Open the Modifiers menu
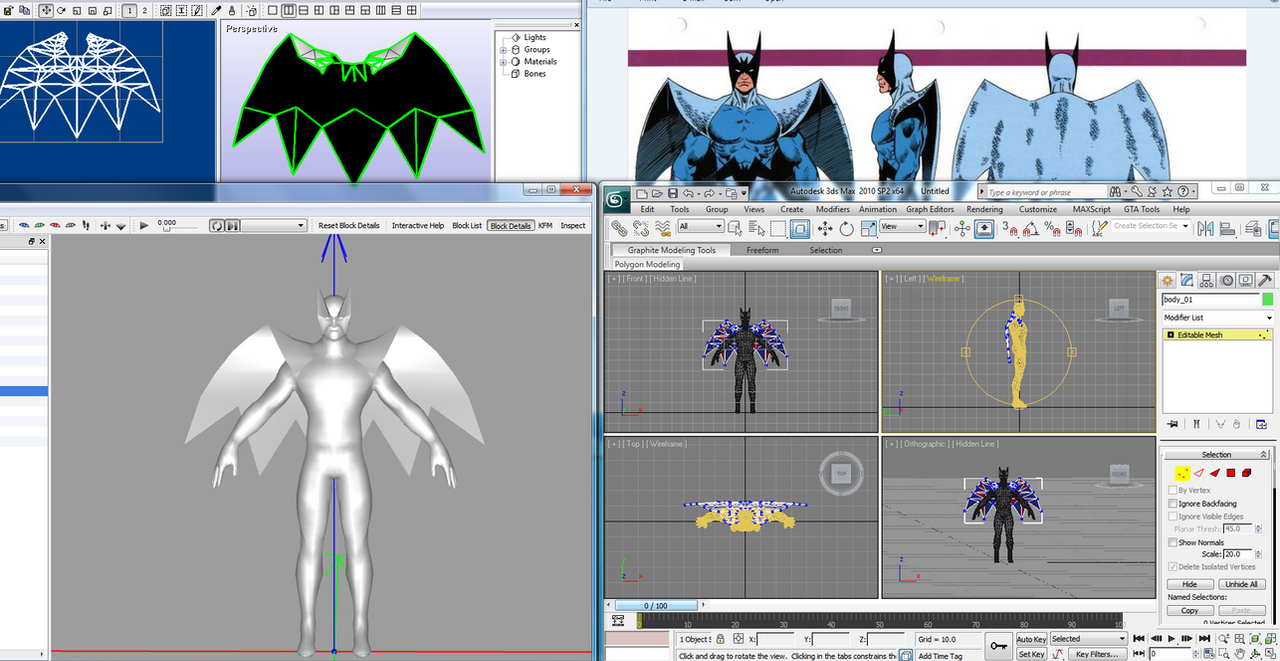This screenshot has width=1280, height=661. pos(832,209)
